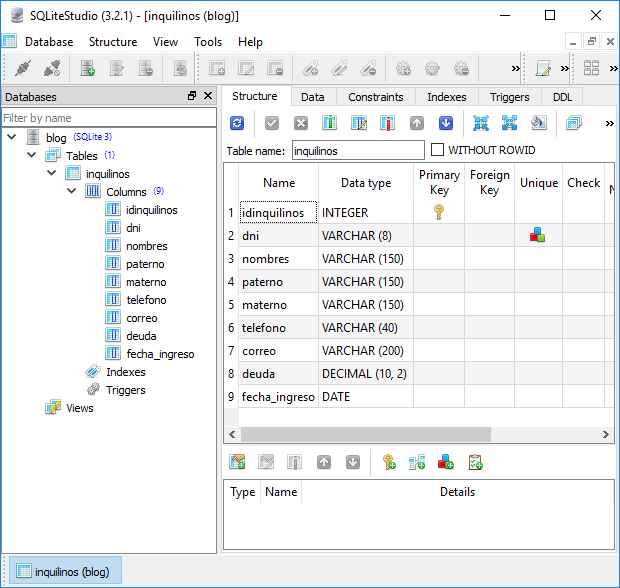Click Add table primary key icon
The image size is (620, 588).
(x=389, y=462)
